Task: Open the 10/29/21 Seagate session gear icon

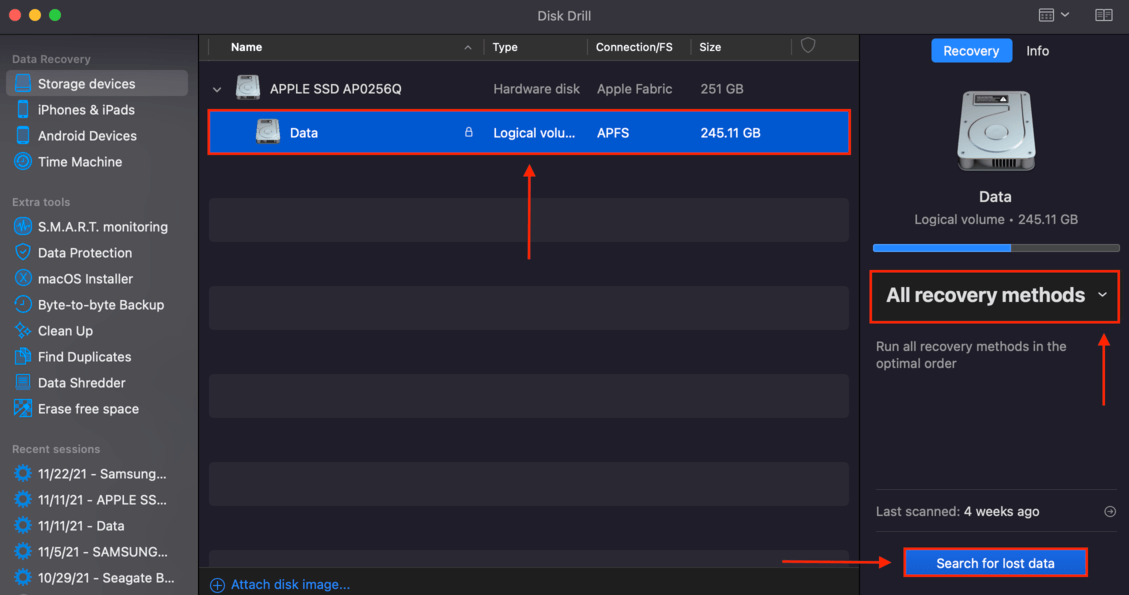Action: coord(23,577)
